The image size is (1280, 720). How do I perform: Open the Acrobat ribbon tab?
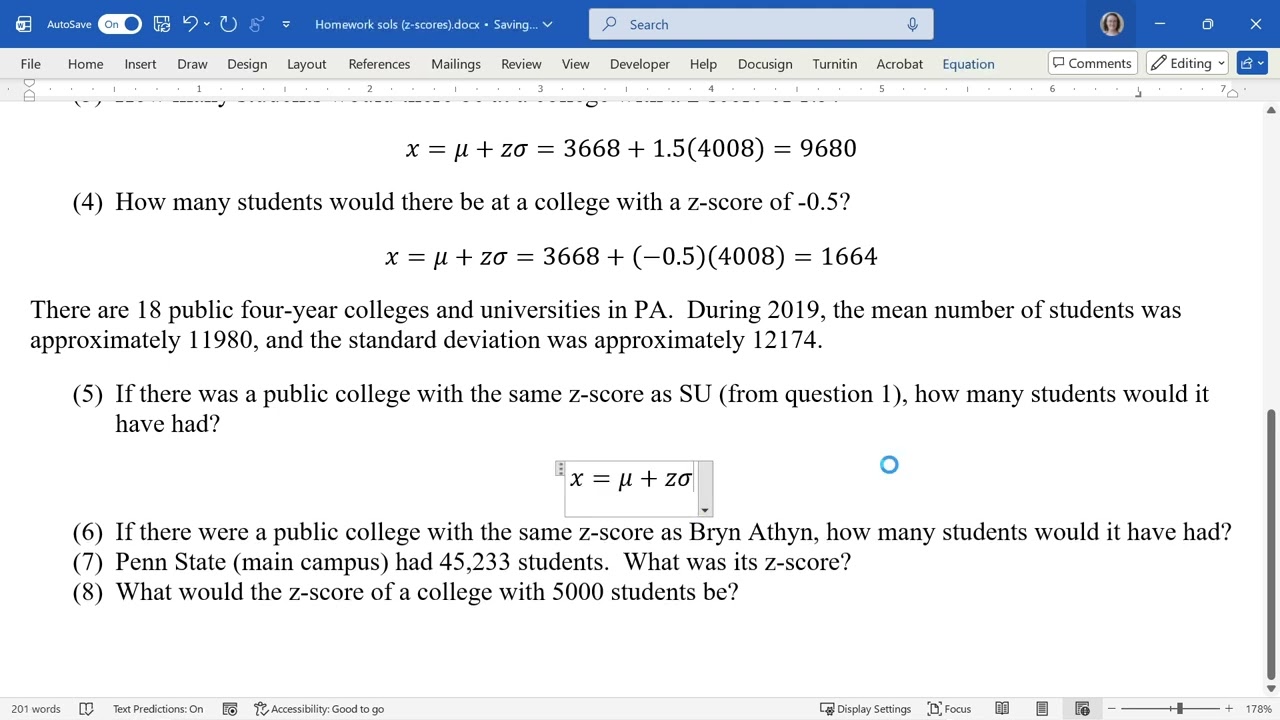pyautogui.click(x=900, y=64)
